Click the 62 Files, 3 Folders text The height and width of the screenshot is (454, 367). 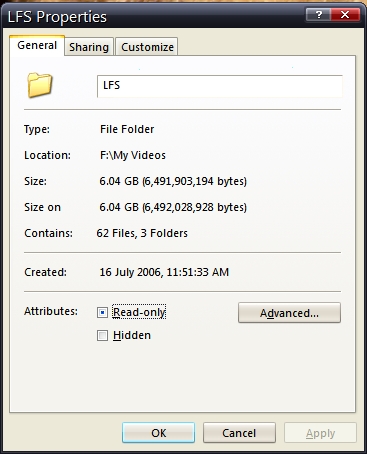[x=142, y=233]
